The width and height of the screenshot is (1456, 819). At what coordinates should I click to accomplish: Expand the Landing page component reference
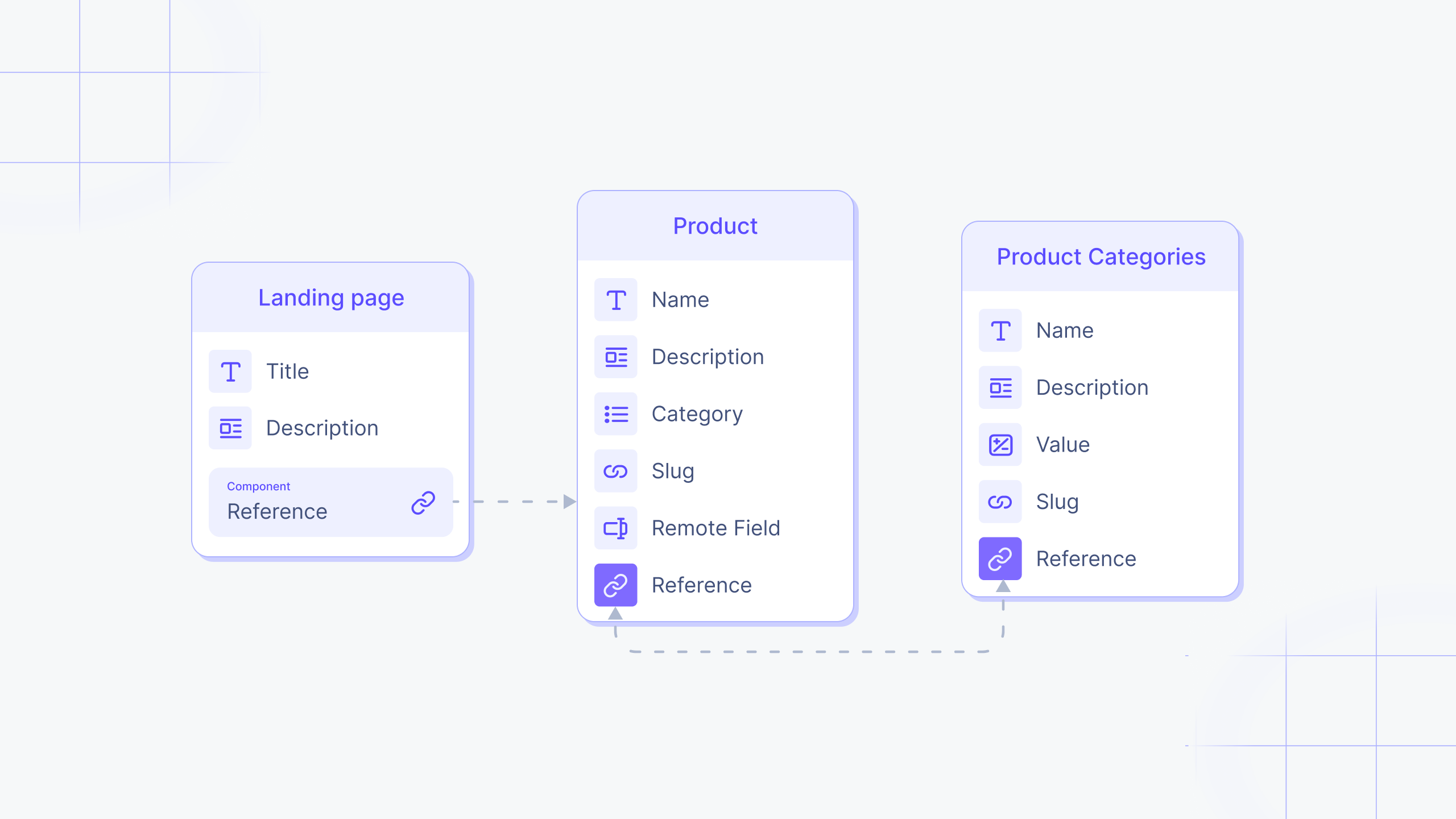click(x=331, y=501)
